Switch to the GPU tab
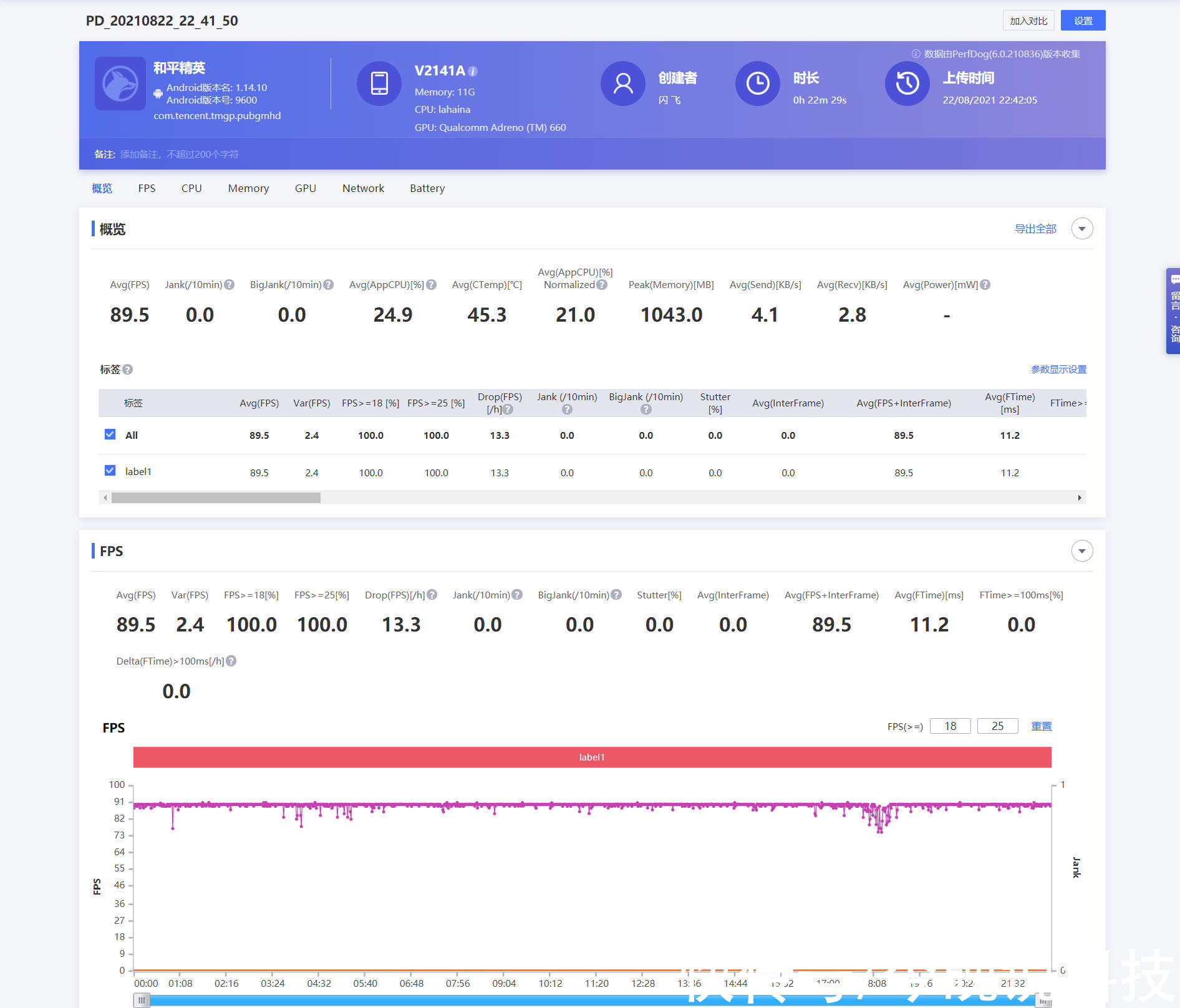This screenshot has width=1180, height=1008. click(306, 188)
